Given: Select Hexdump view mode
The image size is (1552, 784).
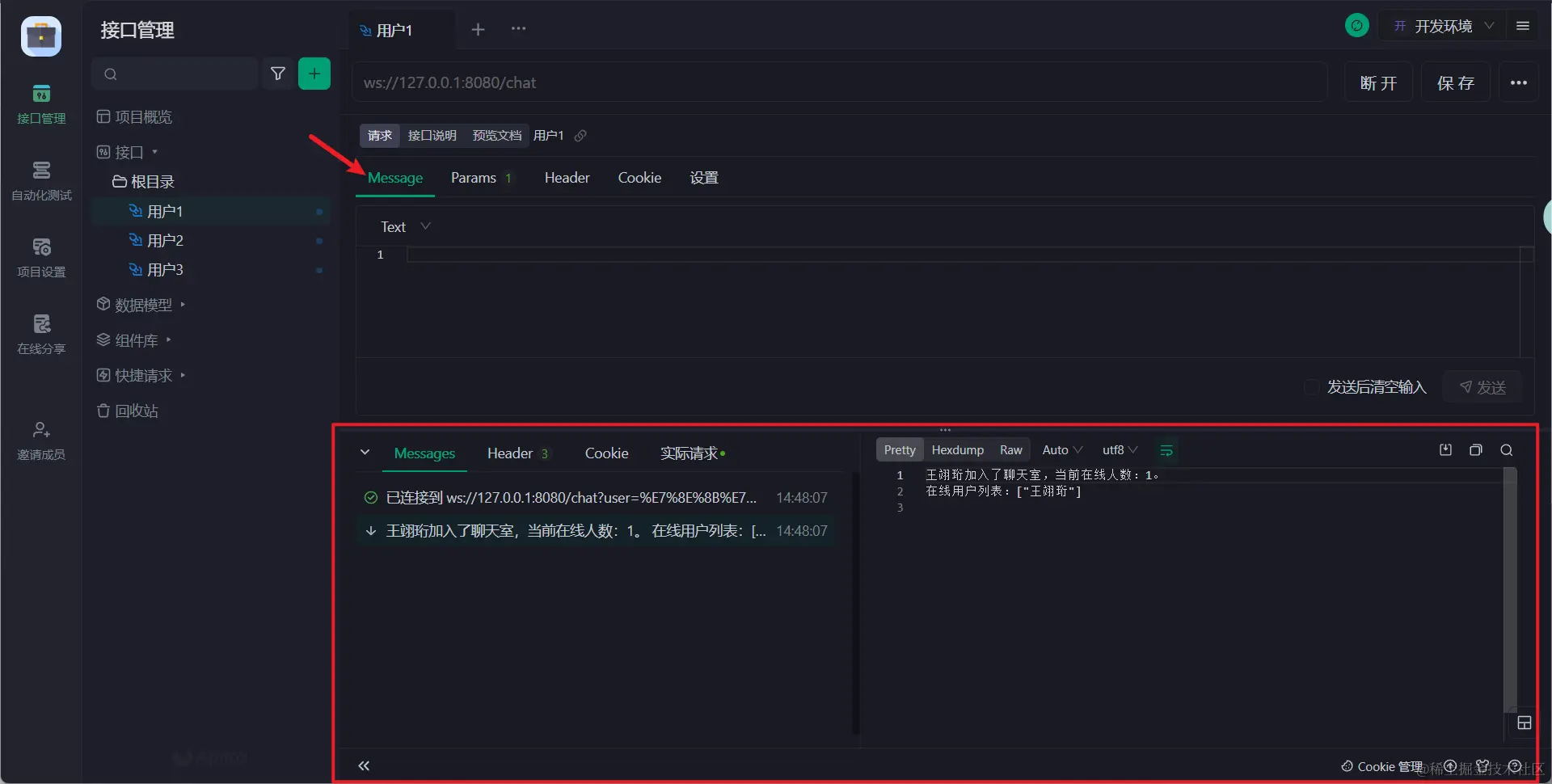Looking at the screenshot, I should point(958,450).
